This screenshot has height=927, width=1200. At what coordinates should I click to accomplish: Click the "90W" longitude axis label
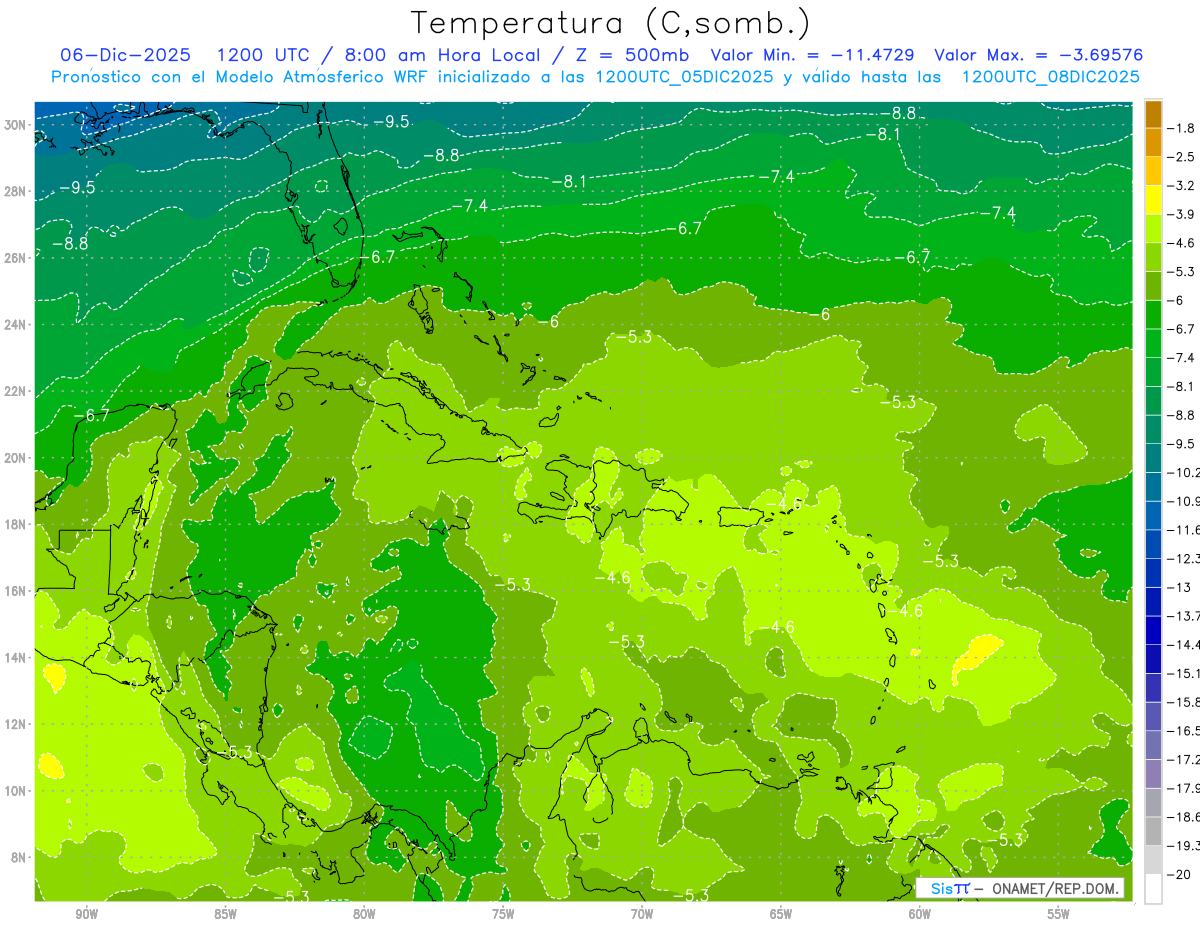tap(86, 914)
